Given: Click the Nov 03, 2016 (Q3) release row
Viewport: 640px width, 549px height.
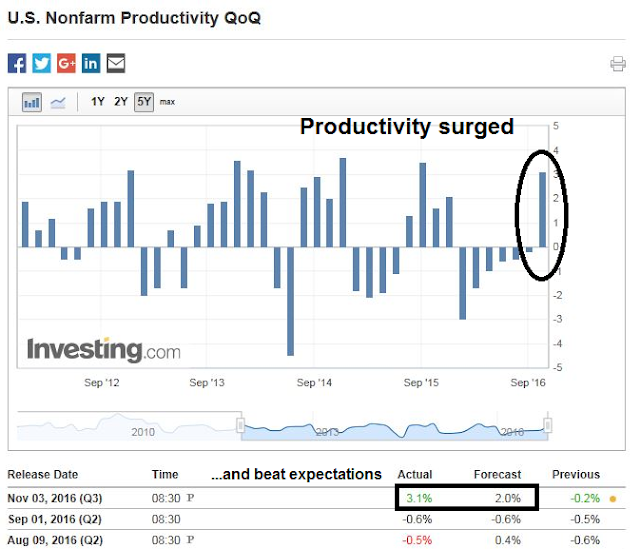Looking at the screenshot, I should pos(316,498).
